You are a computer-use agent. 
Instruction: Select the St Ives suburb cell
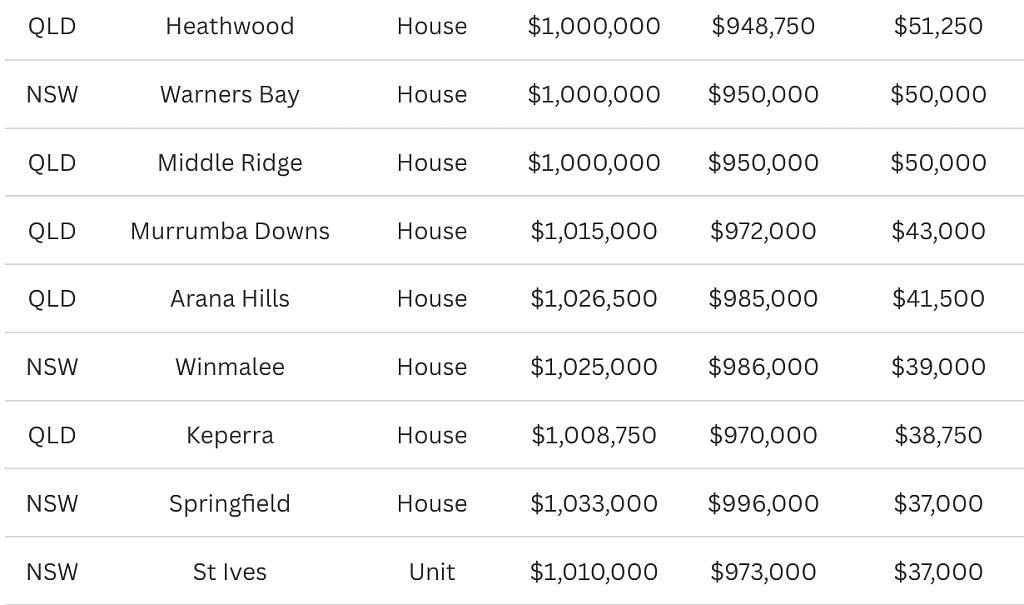tap(230, 572)
